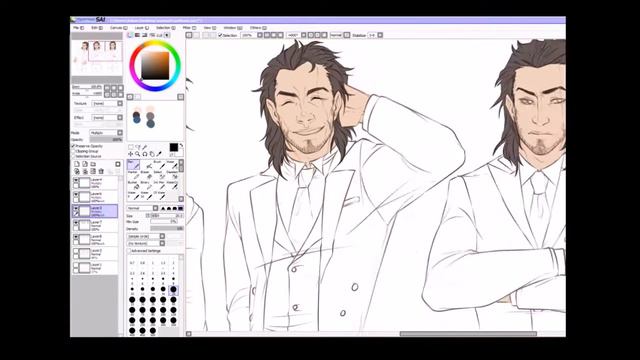Screen dimensions: 640x360
Task: Merge the layer down icon
Action: [x=85, y=171]
